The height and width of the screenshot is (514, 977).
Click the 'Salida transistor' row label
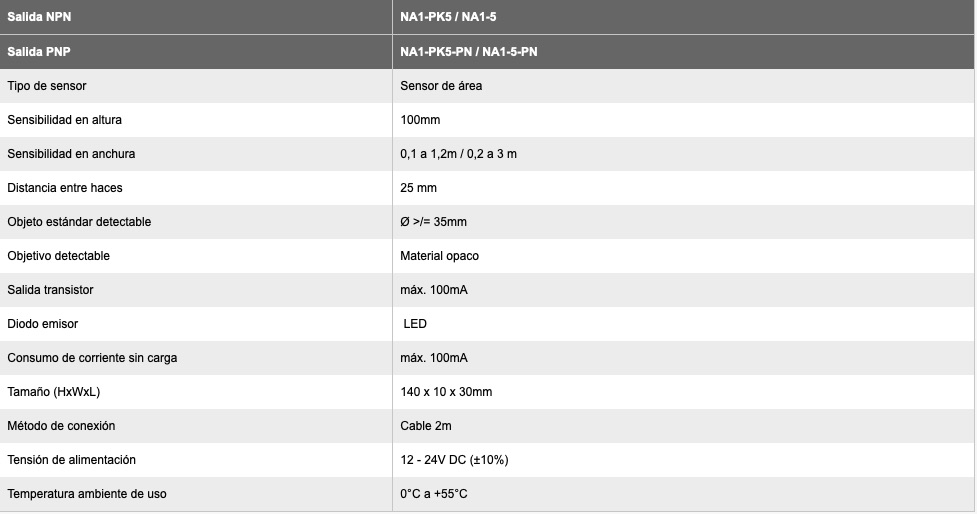coord(50,290)
